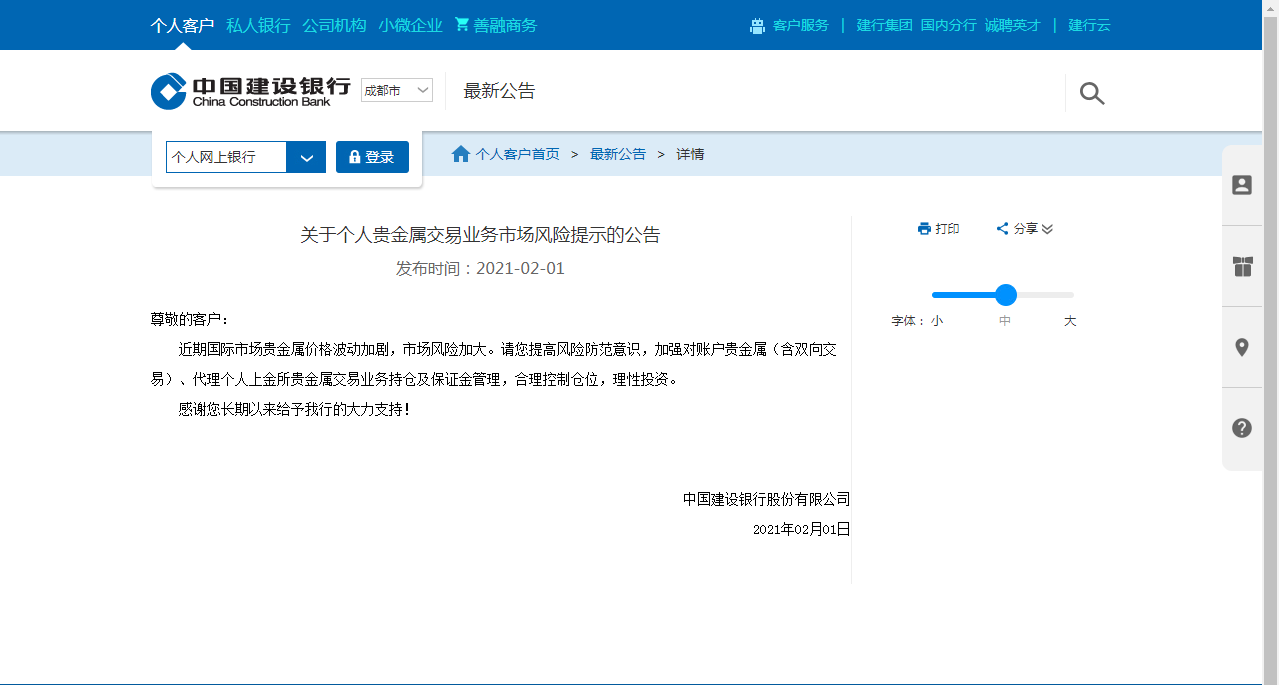Open the gift/promotions icon in right sidebar
1279x685 pixels.
click(x=1242, y=267)
